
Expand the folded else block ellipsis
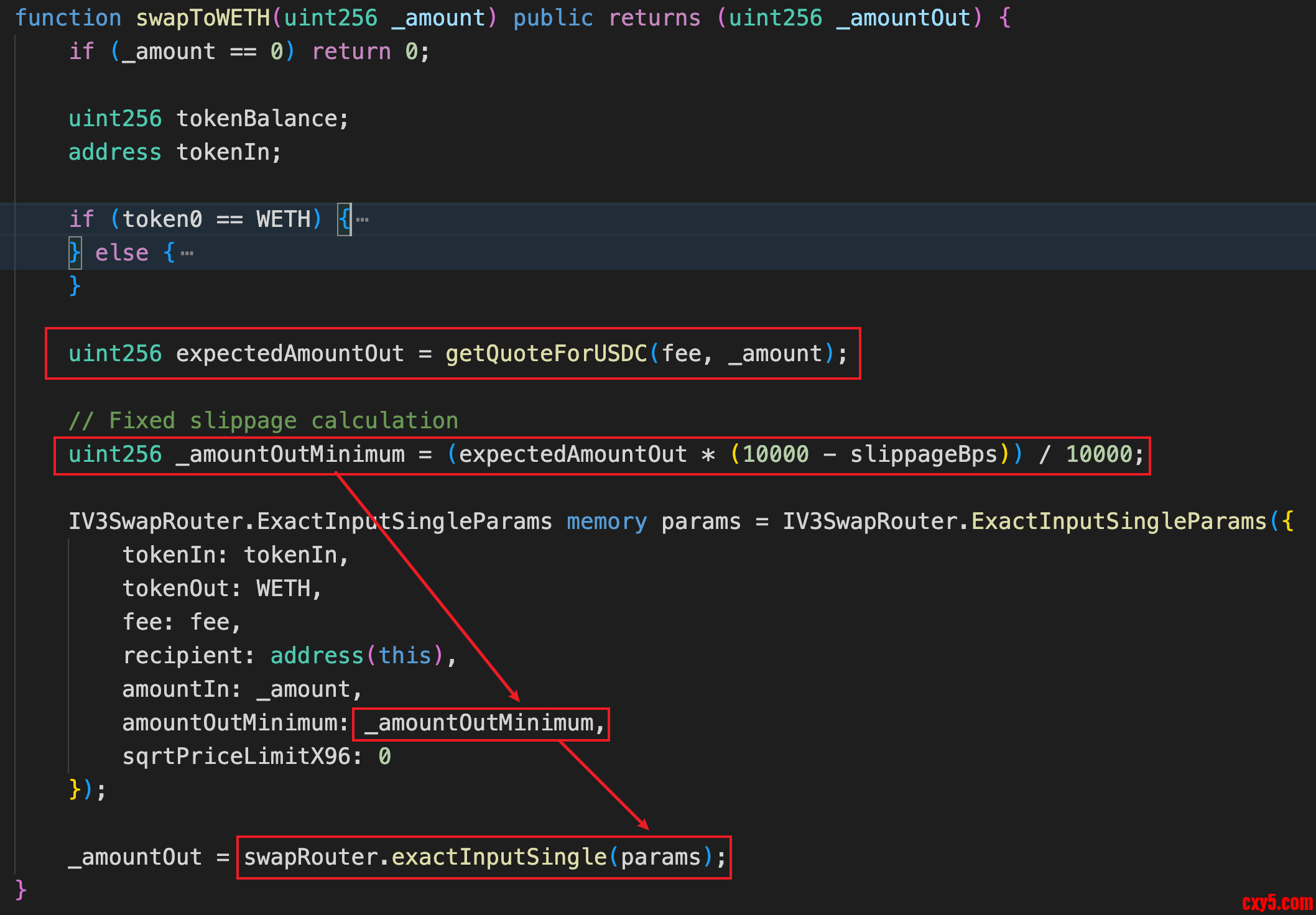[187, 253]
